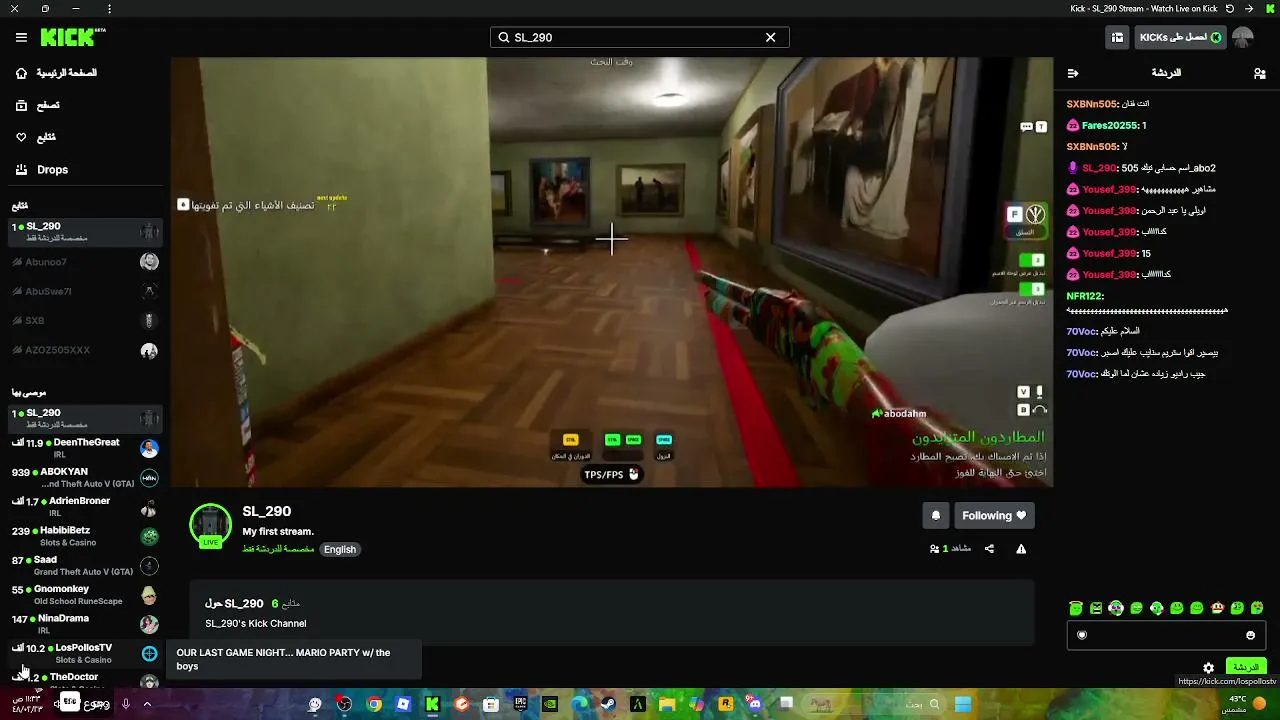1280x720 pixels.
Task: Open the offline channel AZOZ505XXX
Action: click(85, 351)
